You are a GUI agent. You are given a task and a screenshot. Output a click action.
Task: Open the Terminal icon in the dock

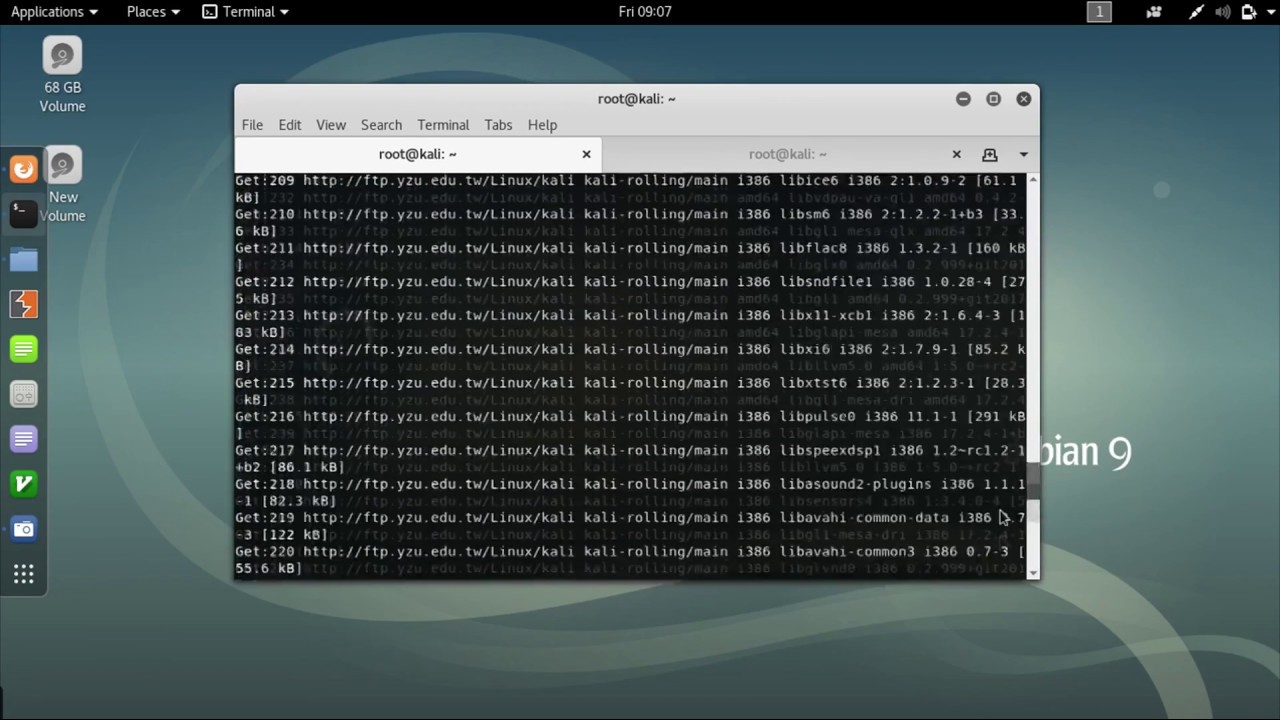[x=23, y=213]
